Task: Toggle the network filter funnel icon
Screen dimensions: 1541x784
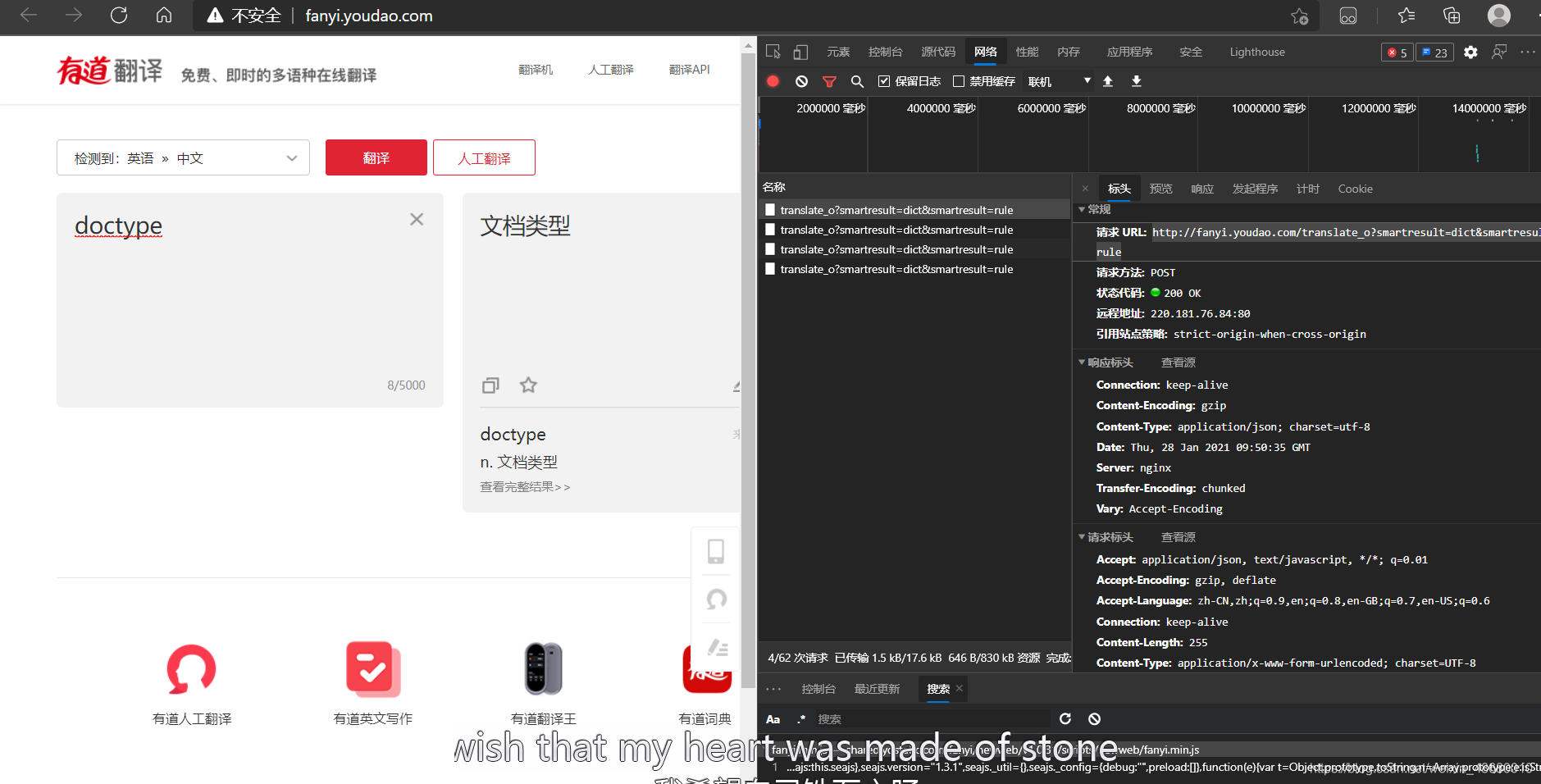Action: [x=829, y=81]
